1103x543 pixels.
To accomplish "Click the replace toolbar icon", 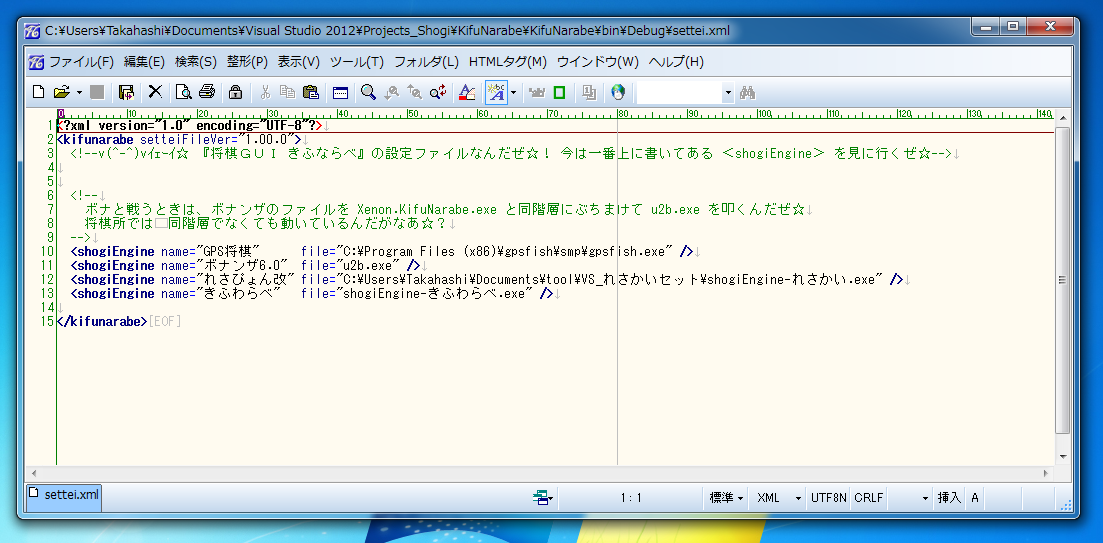I will coord(438,92).
